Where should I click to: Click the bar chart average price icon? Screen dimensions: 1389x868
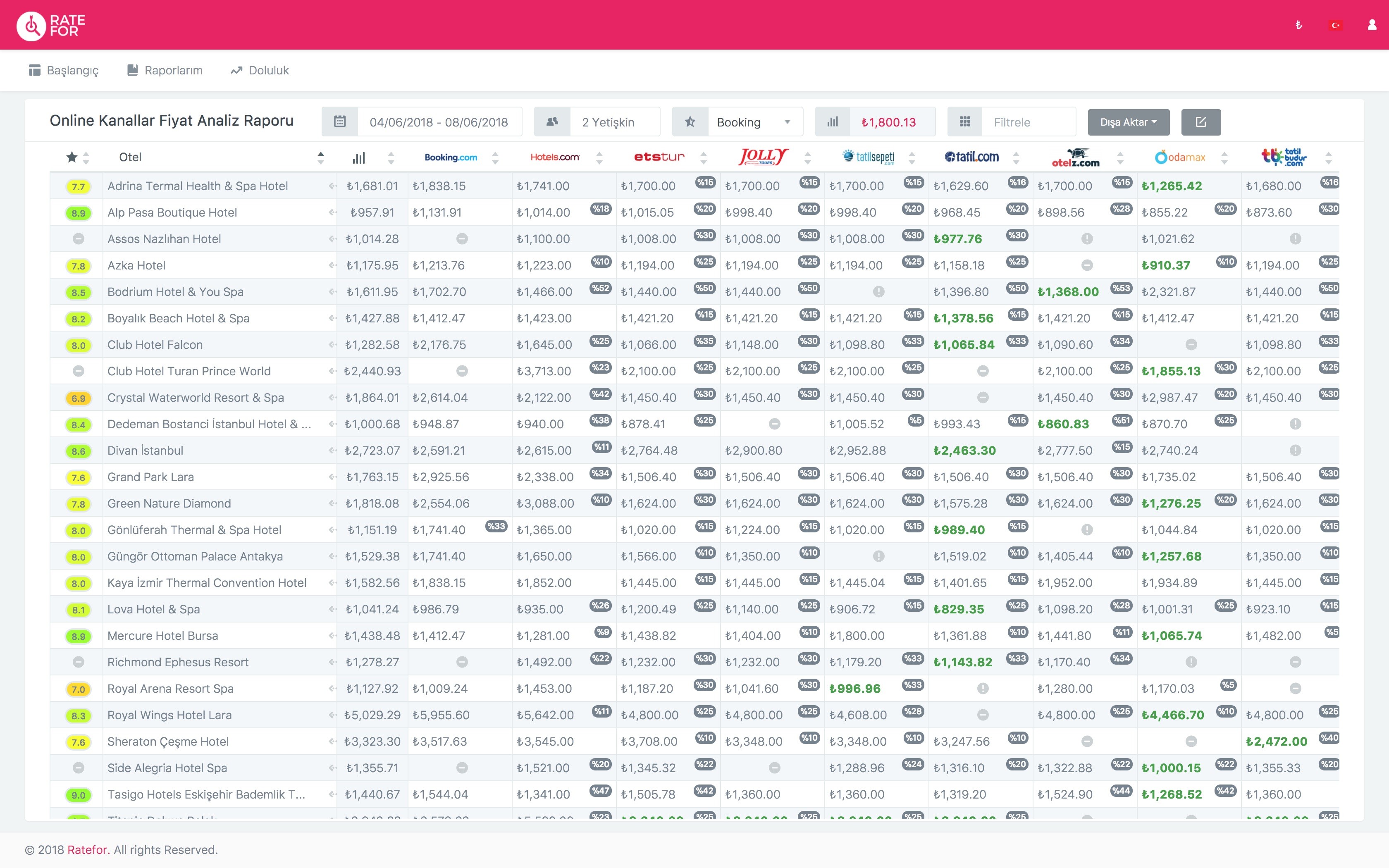coord(833,122)
